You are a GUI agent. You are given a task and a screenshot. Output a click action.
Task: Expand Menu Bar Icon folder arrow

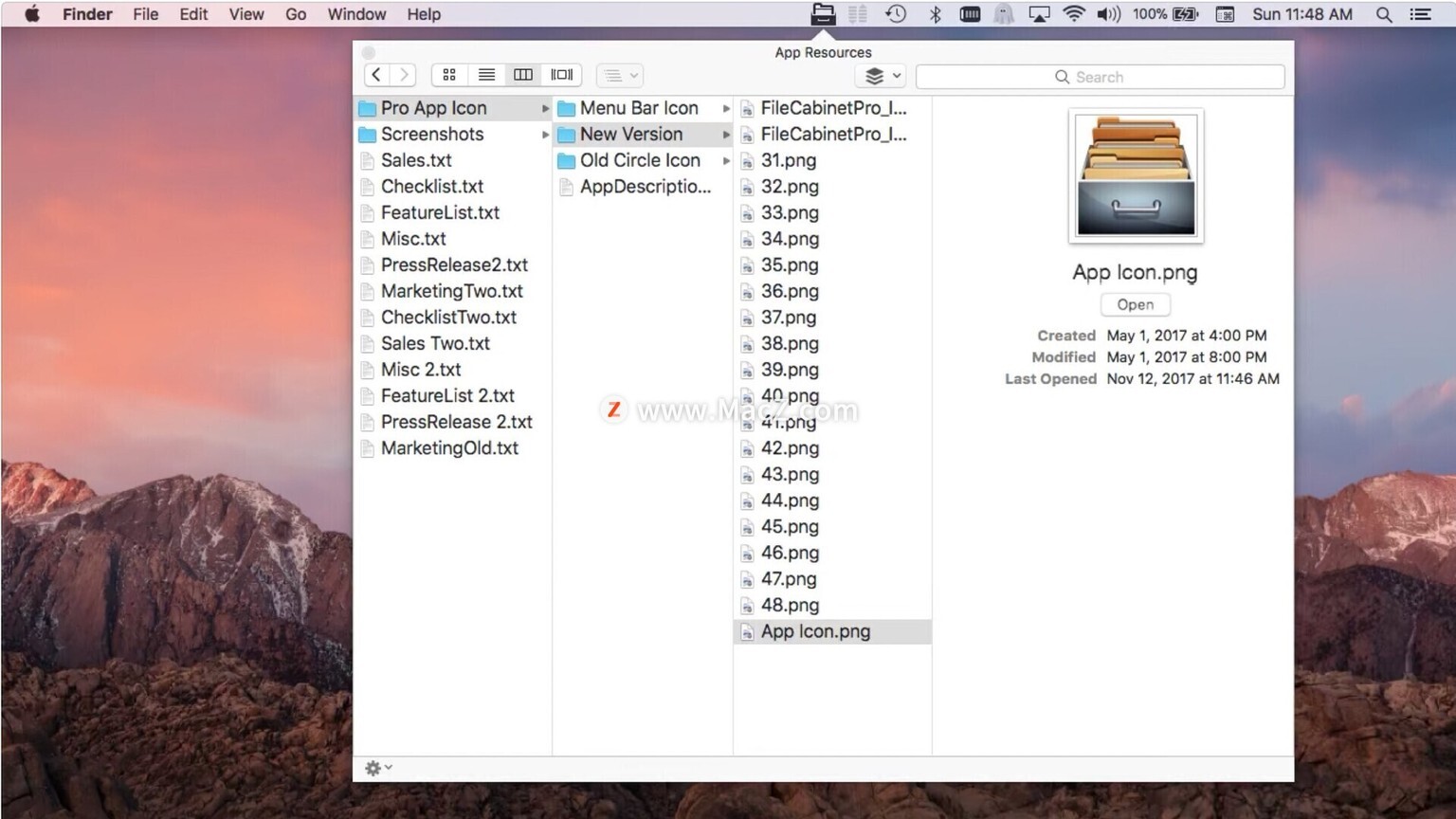(x=726, y=109)
